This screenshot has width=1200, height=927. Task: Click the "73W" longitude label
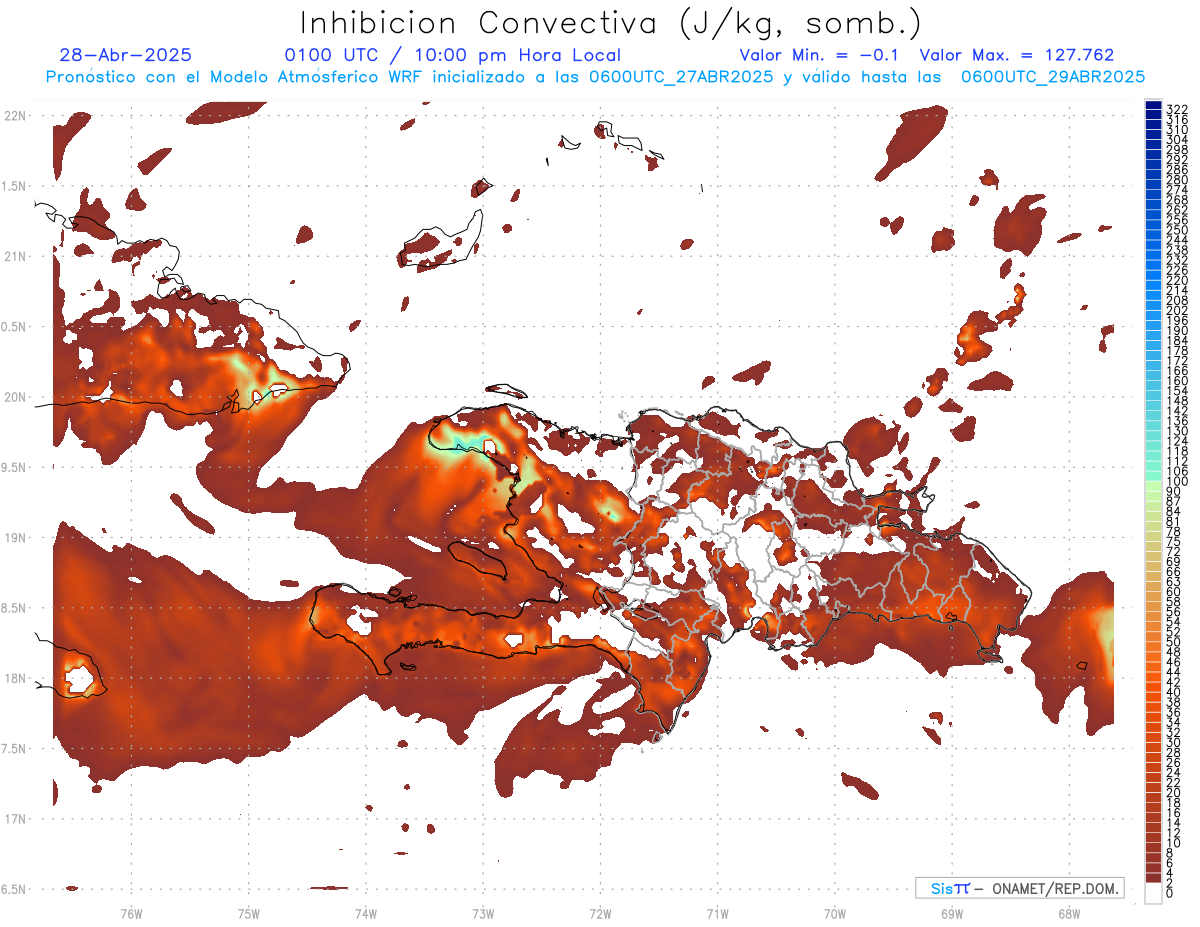(483, 914)
